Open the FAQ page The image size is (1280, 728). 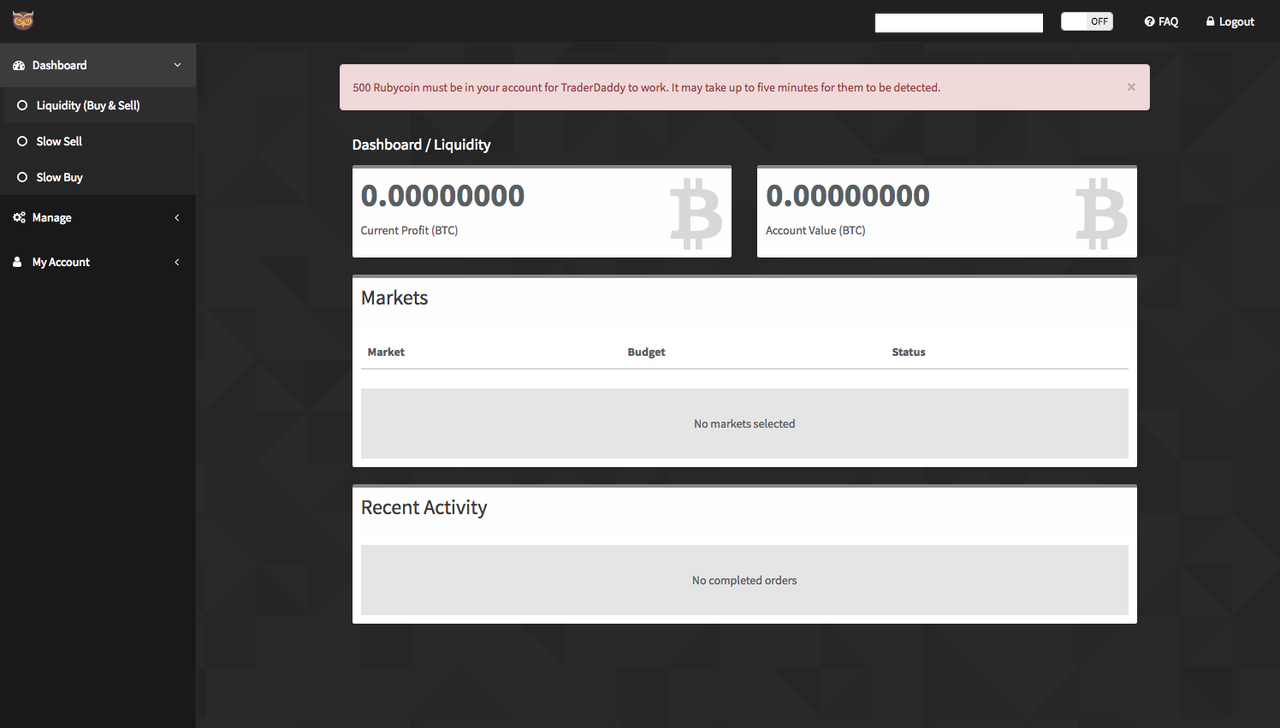1168,21
